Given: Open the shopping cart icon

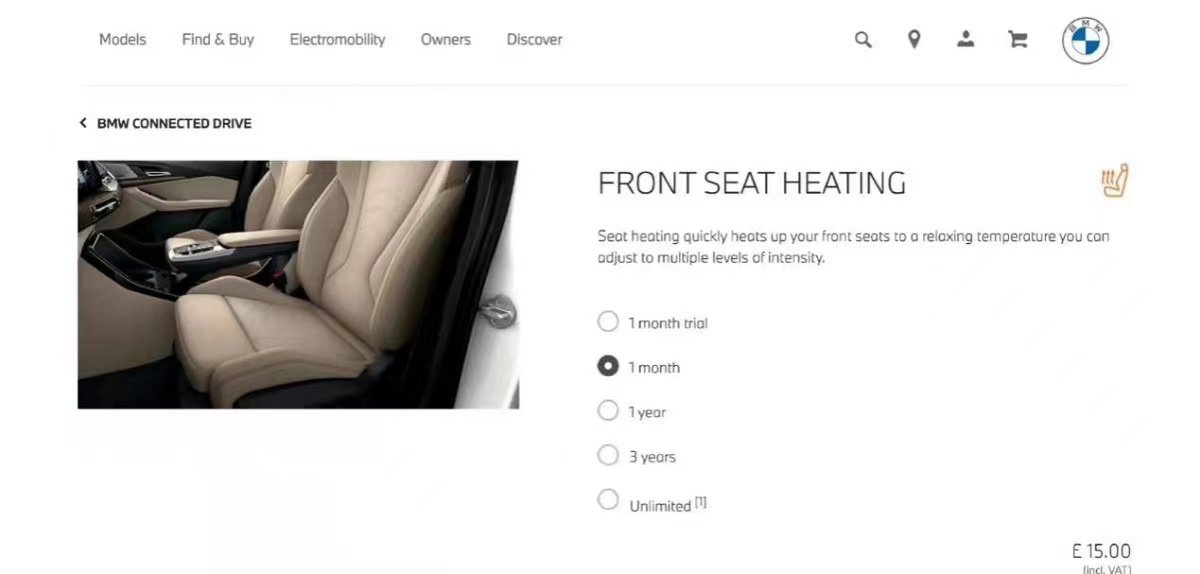Looking at the screenshot, I should coord(1018,40).
